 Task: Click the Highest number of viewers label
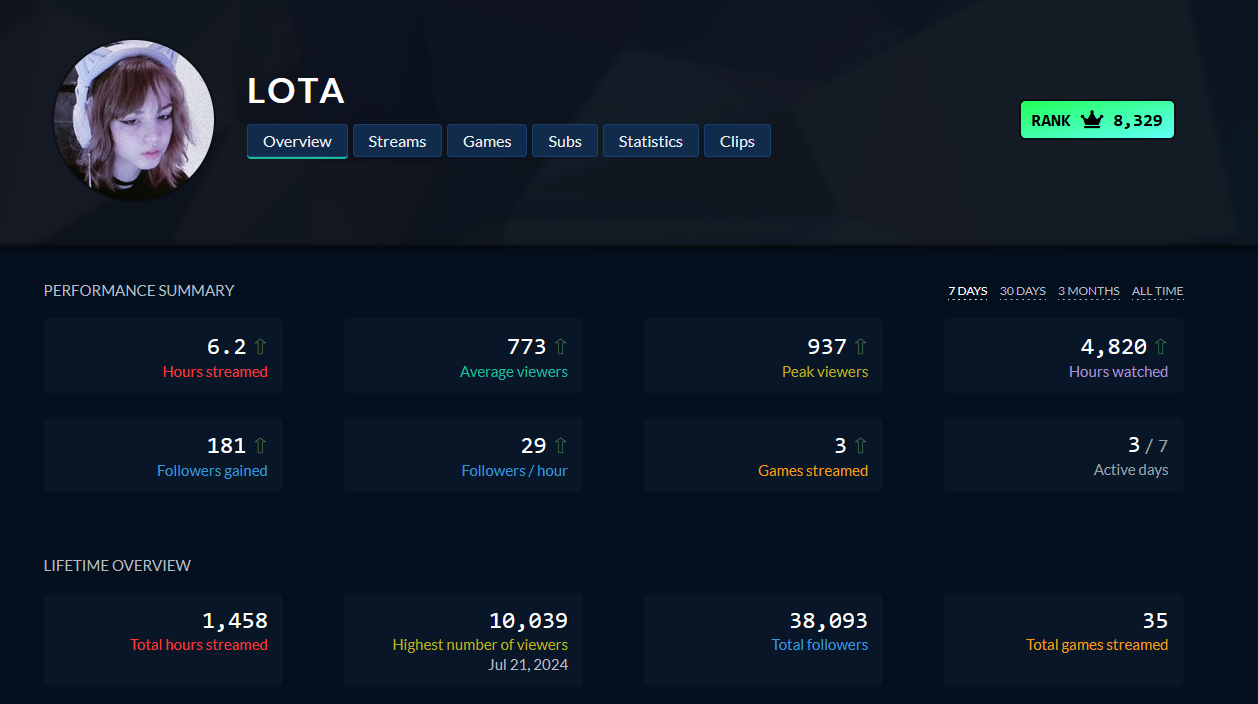(480, 644)
